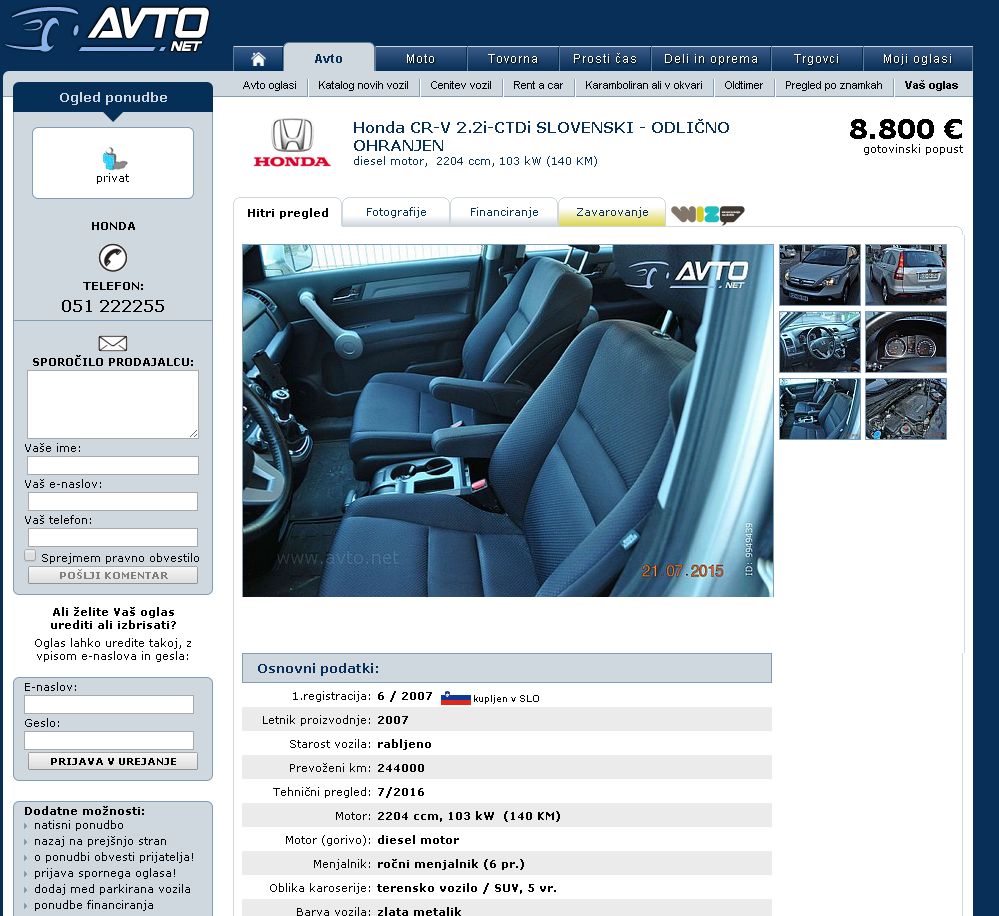Click the gotovinski popust text
The width and height of the screenshot is (999, 916).
pos(913,150)
